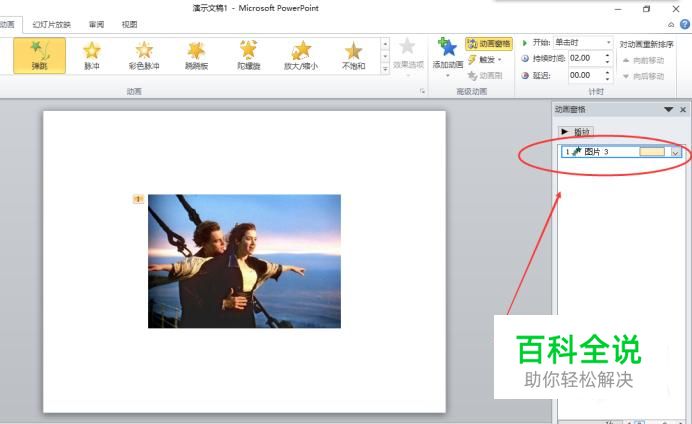Viewport: 692px width, 424px height.
Task: Select the Titanic picture on the slide
Action: click(244, 261)
